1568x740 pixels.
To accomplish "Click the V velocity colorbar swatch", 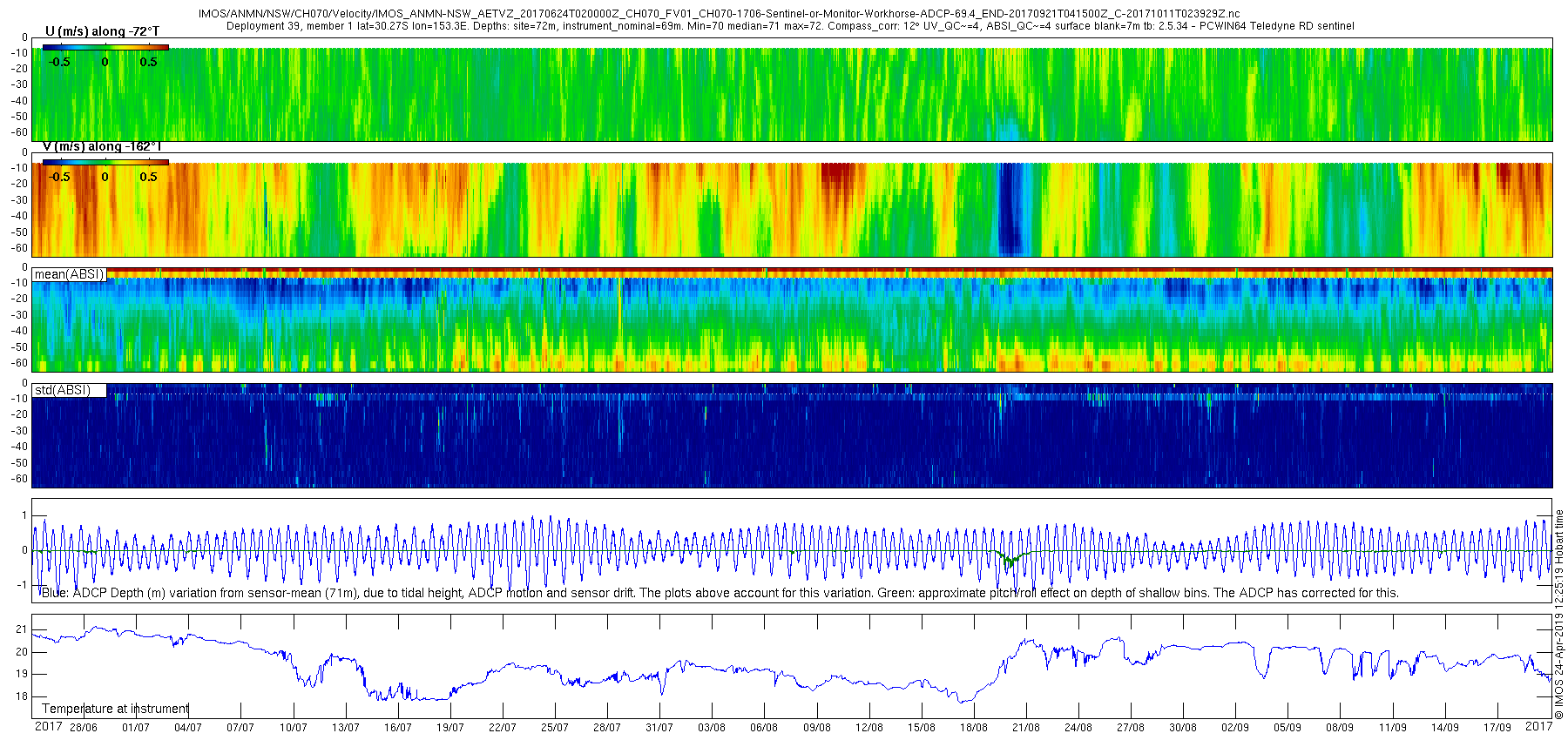I will tap(105, 162).
